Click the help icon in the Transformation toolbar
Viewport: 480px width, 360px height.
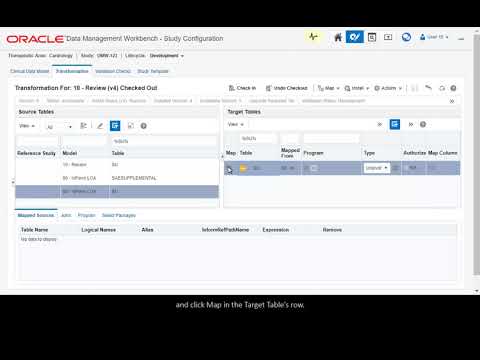point(453,88)
